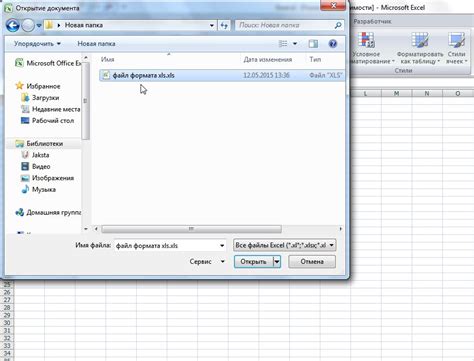Screen dimensions: 474x361
Task: Click the search magnifier icon
Action: click(x=338, y=25)
